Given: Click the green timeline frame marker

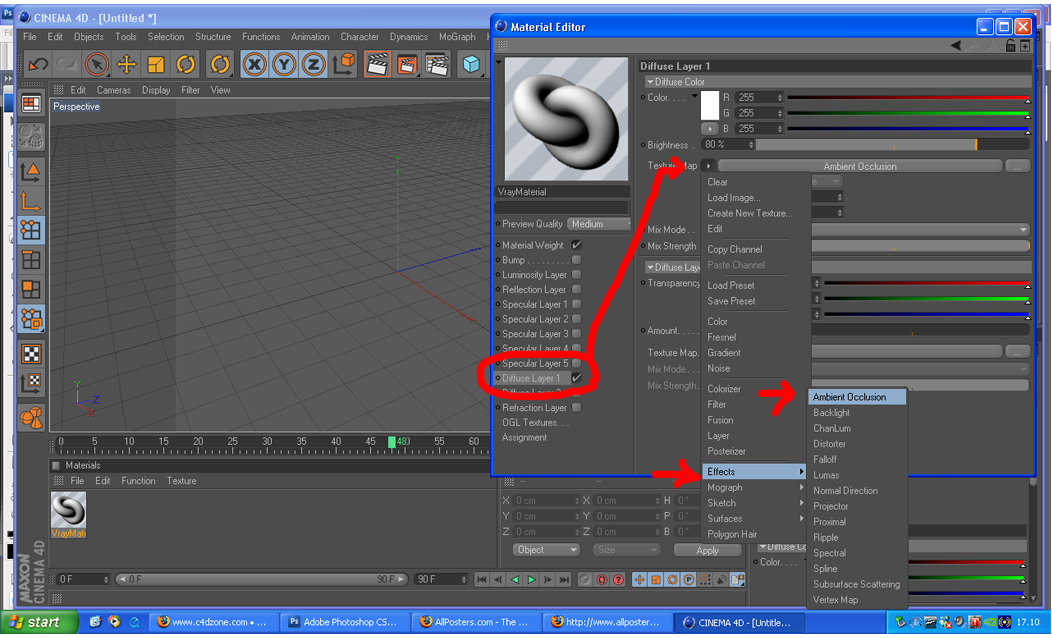Looking at the screenshot, I should [x=392, y=441].
